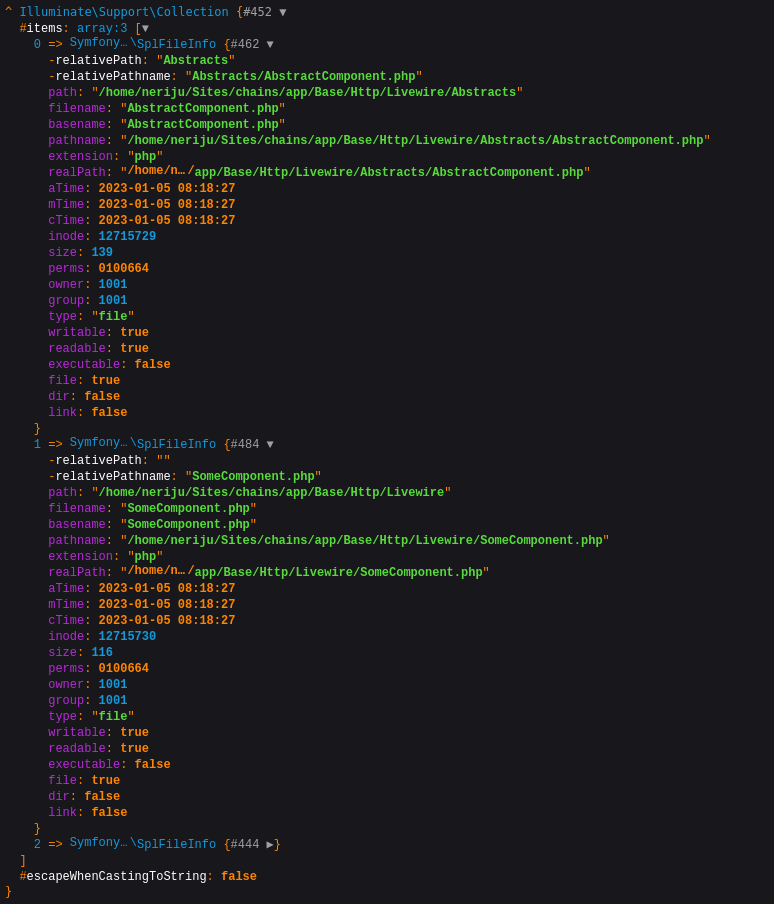The image size is (774, 904).
Task: Click the Abstracts/AbstractComponent.php relativePathname value
Action: tap(303, 77)
